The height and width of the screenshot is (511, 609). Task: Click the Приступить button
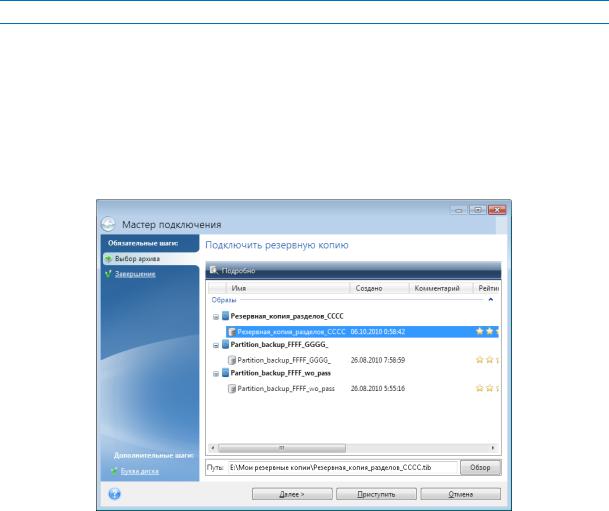376,494
